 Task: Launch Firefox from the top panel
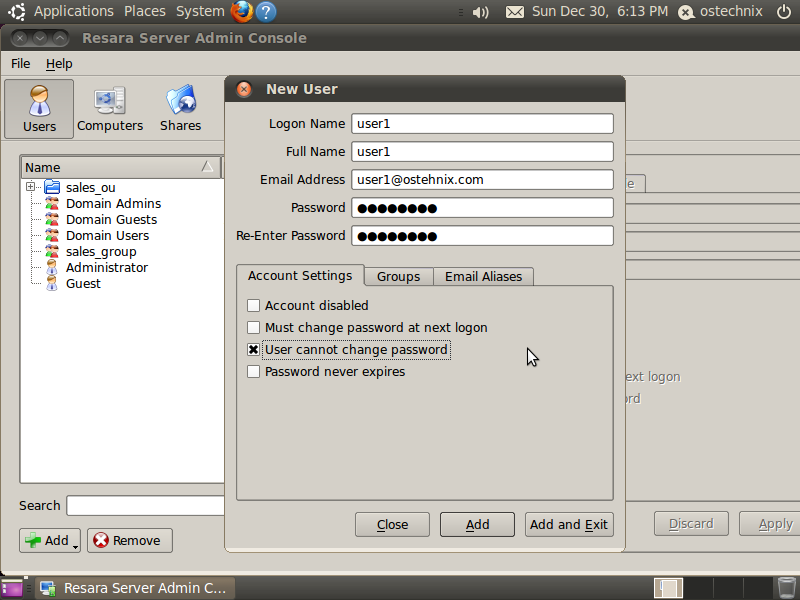point(242,11)
